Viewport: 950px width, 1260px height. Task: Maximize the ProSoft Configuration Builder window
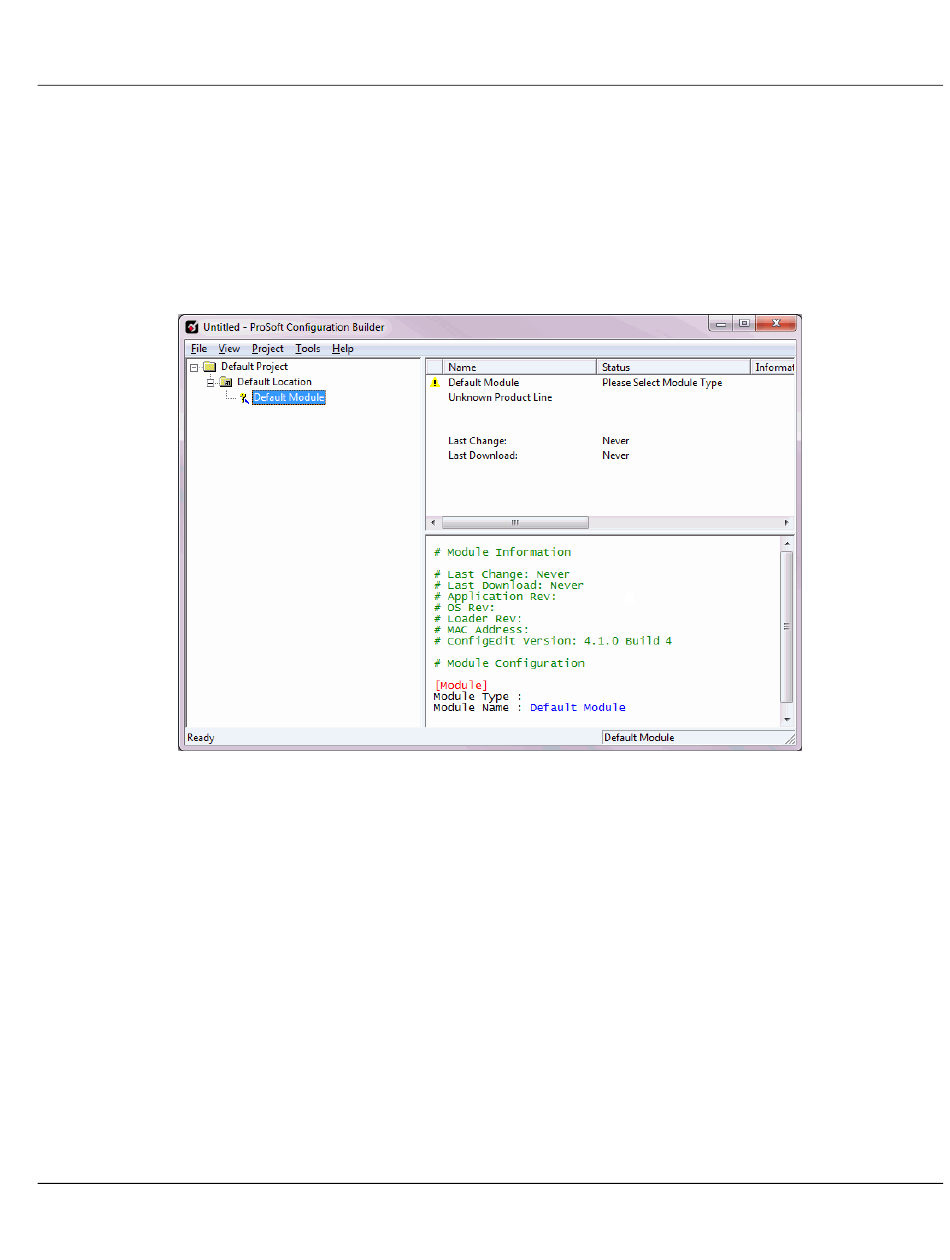click(x=744, y=324)
